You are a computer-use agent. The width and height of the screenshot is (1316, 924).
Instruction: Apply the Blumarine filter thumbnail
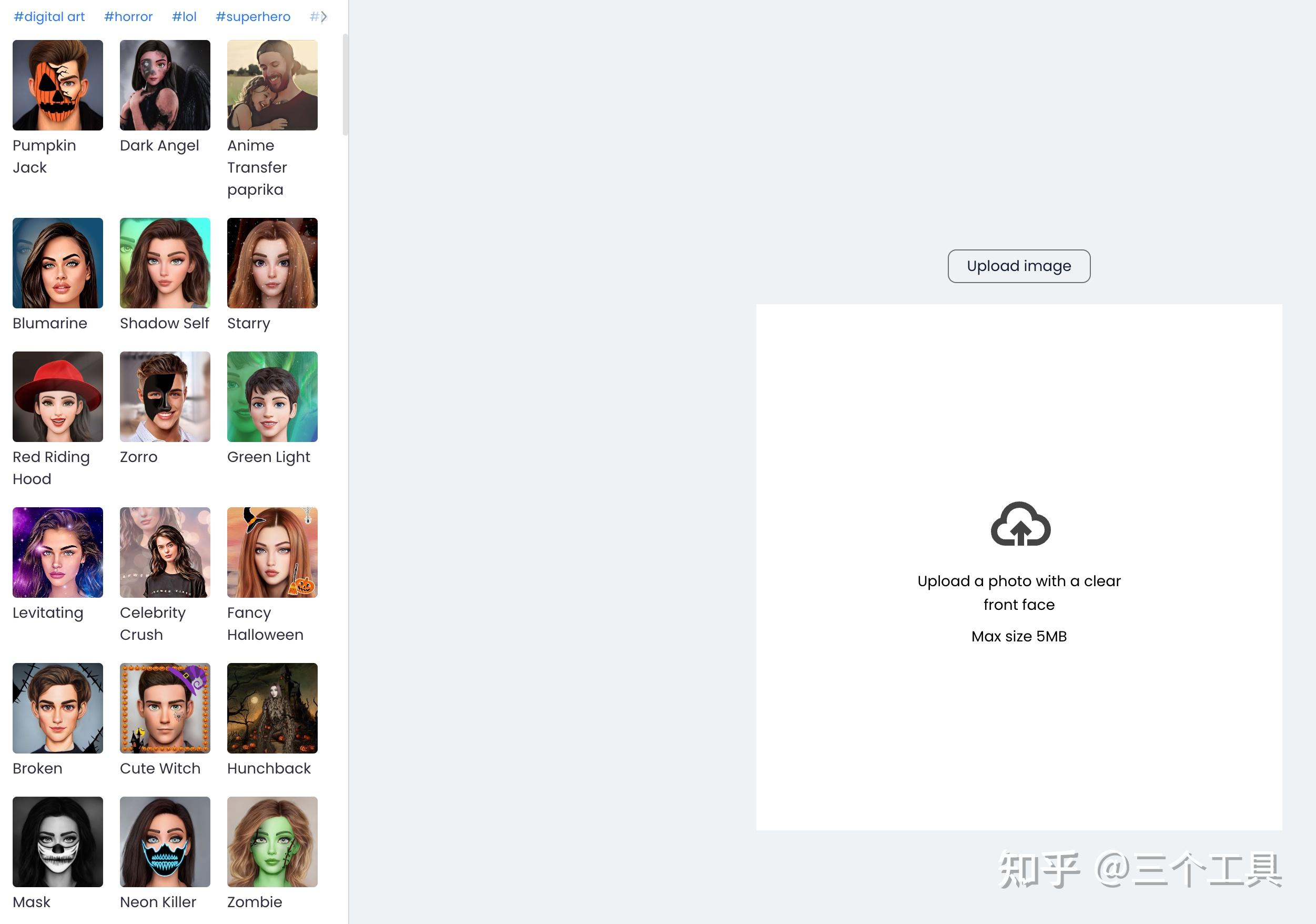tap(58, 263)
